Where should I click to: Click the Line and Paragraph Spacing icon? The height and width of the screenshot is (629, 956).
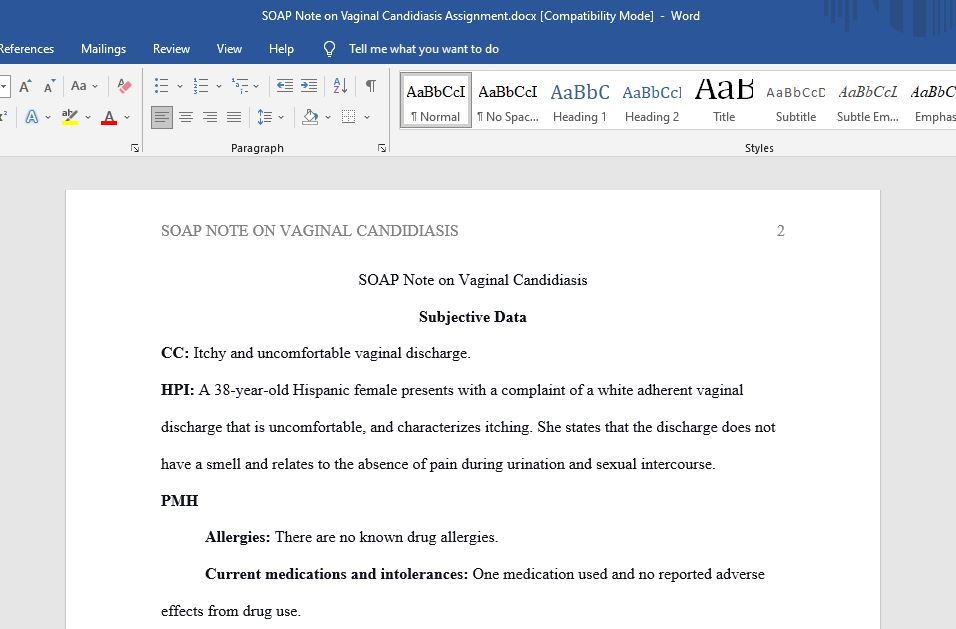point(265,117)
